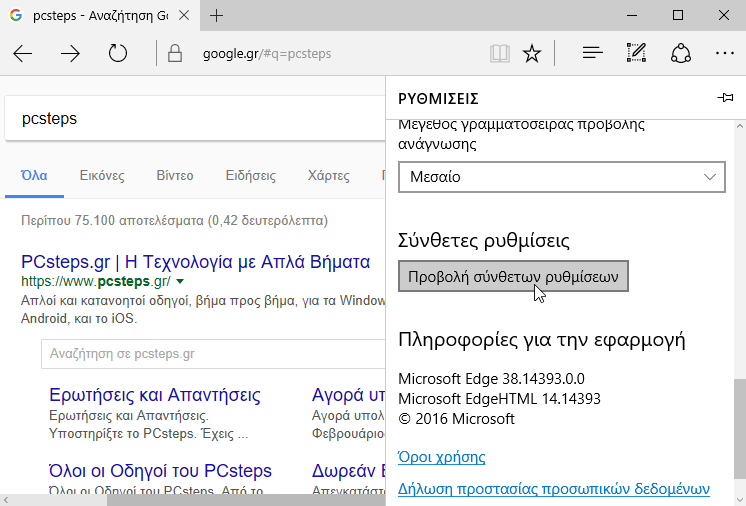
Task: Switch to Χάρτες results tab
Action: (328, 175)
